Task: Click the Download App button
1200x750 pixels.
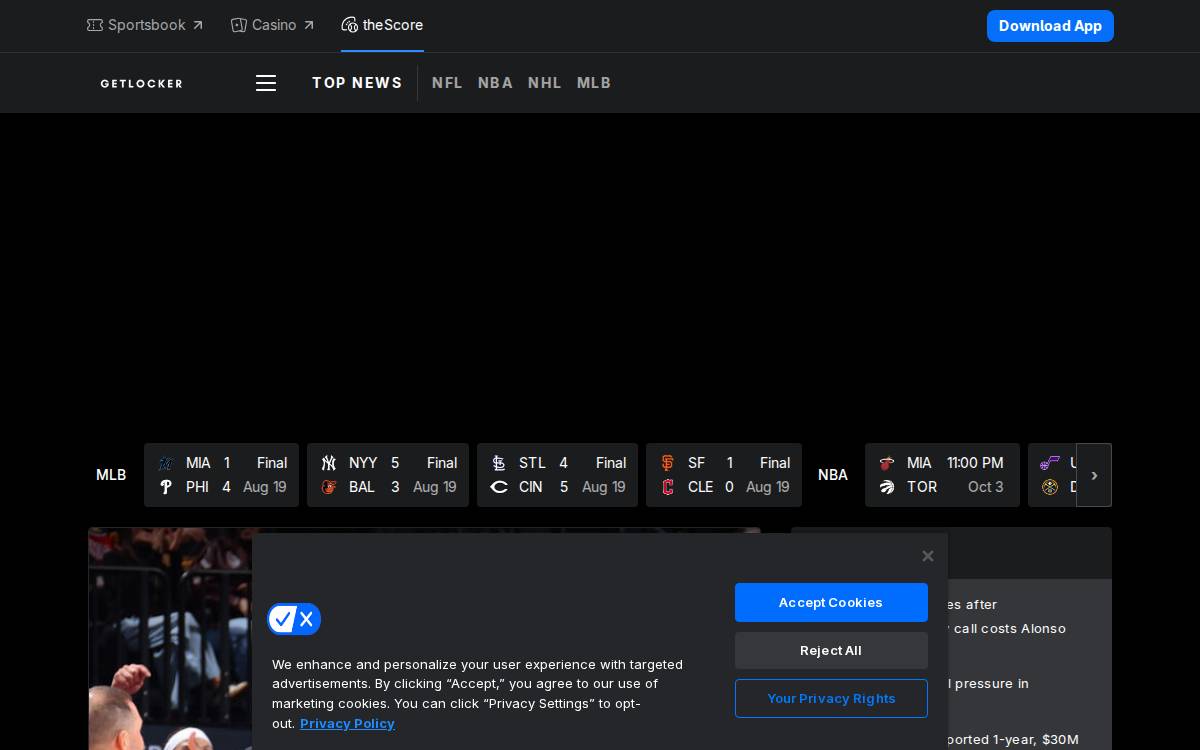Action: pyautogui.click(x=1050, y=26)
